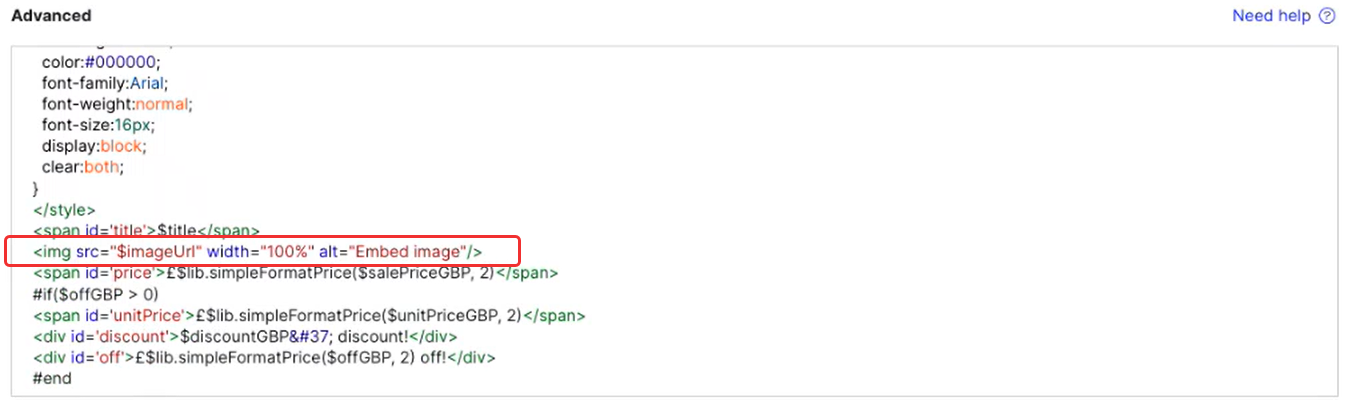Image resolution: width=1347 pixels, height=404 pixels.
Task: Click the span id='title' line
Action: pyautogui.click(x=147, y=230)
